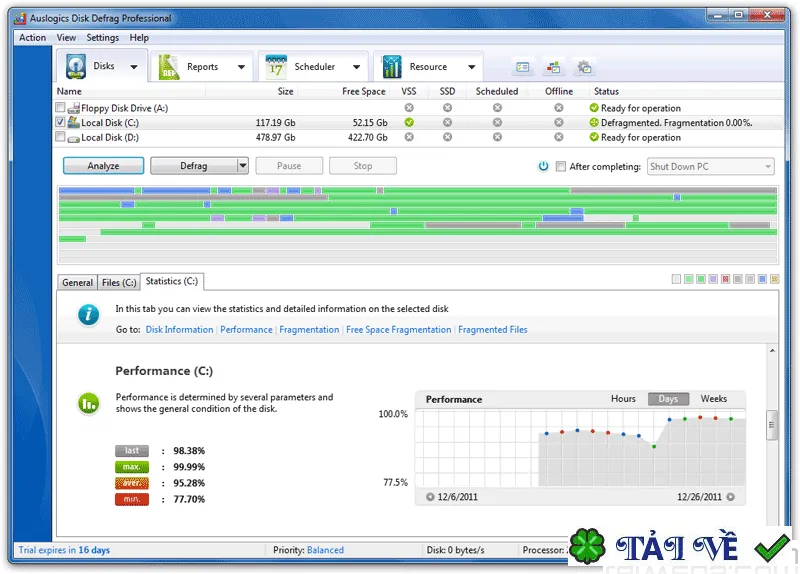Click the Scheduled status icon for Local Disk (C:)

point(497,122)
